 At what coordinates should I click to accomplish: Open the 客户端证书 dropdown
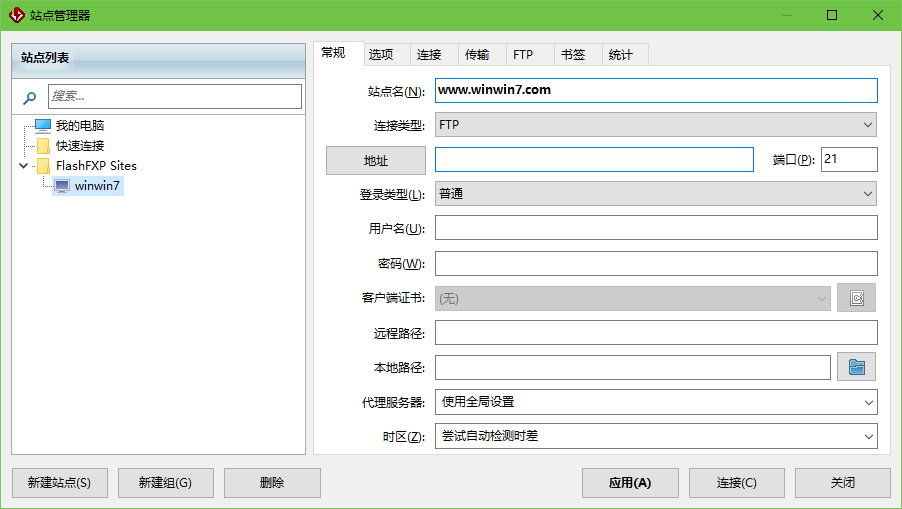(632, 298)
